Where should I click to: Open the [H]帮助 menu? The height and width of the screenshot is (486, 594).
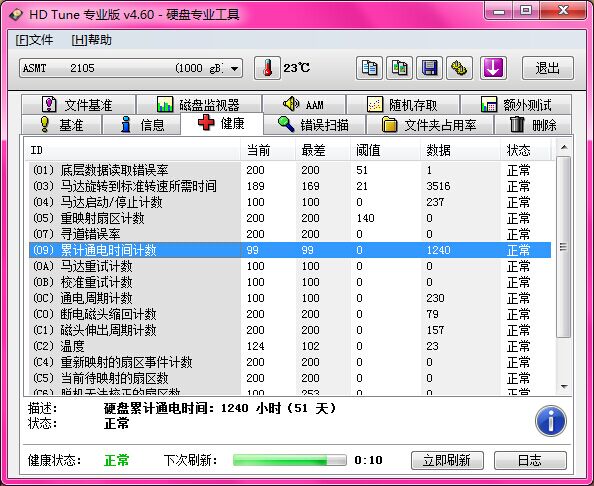[x=91, y=40]
